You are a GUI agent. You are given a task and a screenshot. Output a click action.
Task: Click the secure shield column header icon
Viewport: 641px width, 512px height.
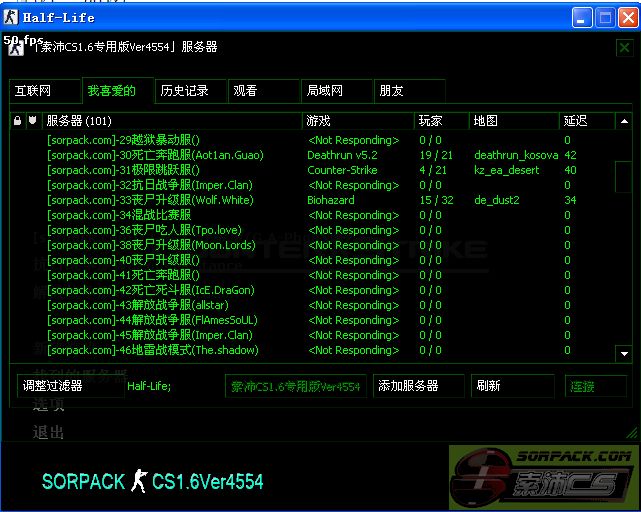[32, 121]
